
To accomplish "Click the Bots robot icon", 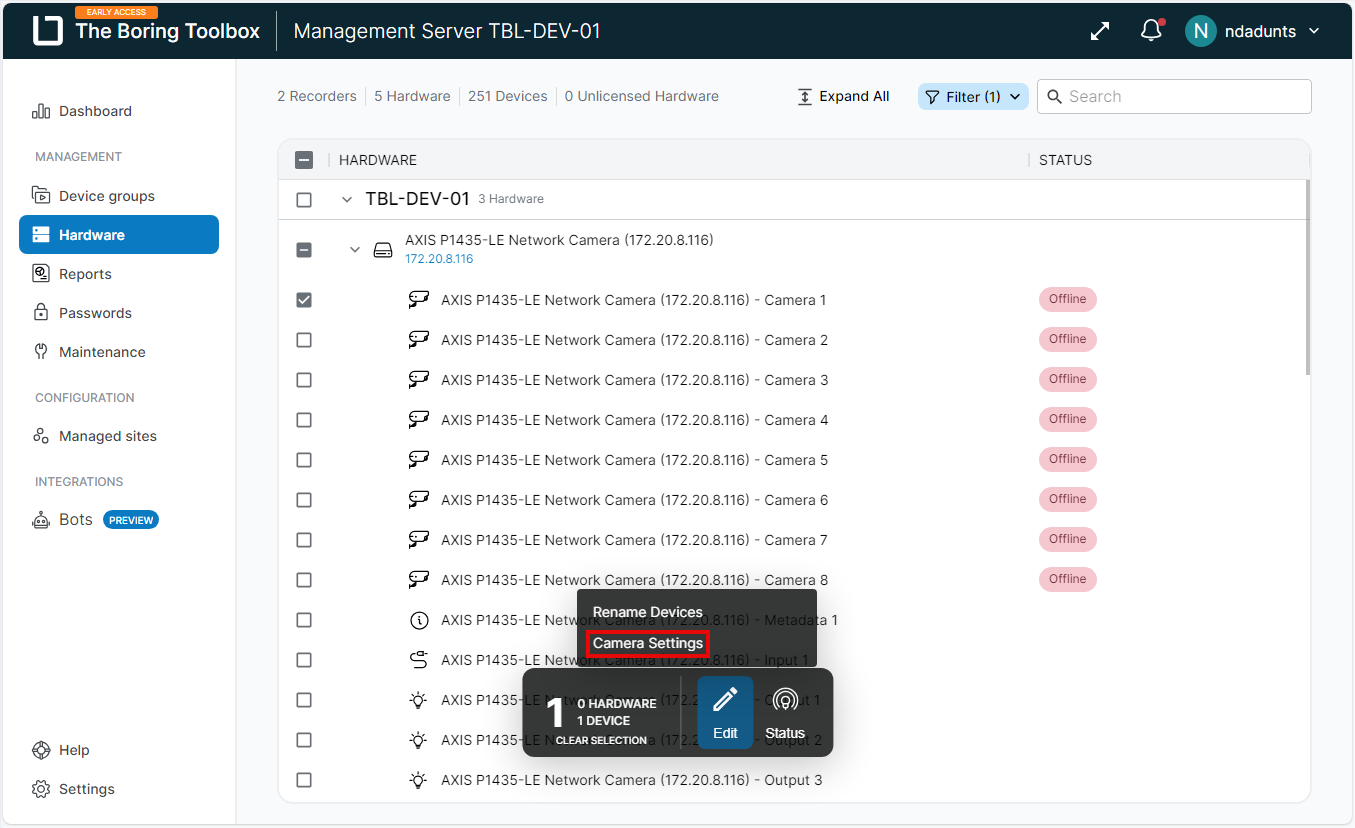I will click(41, 520).
